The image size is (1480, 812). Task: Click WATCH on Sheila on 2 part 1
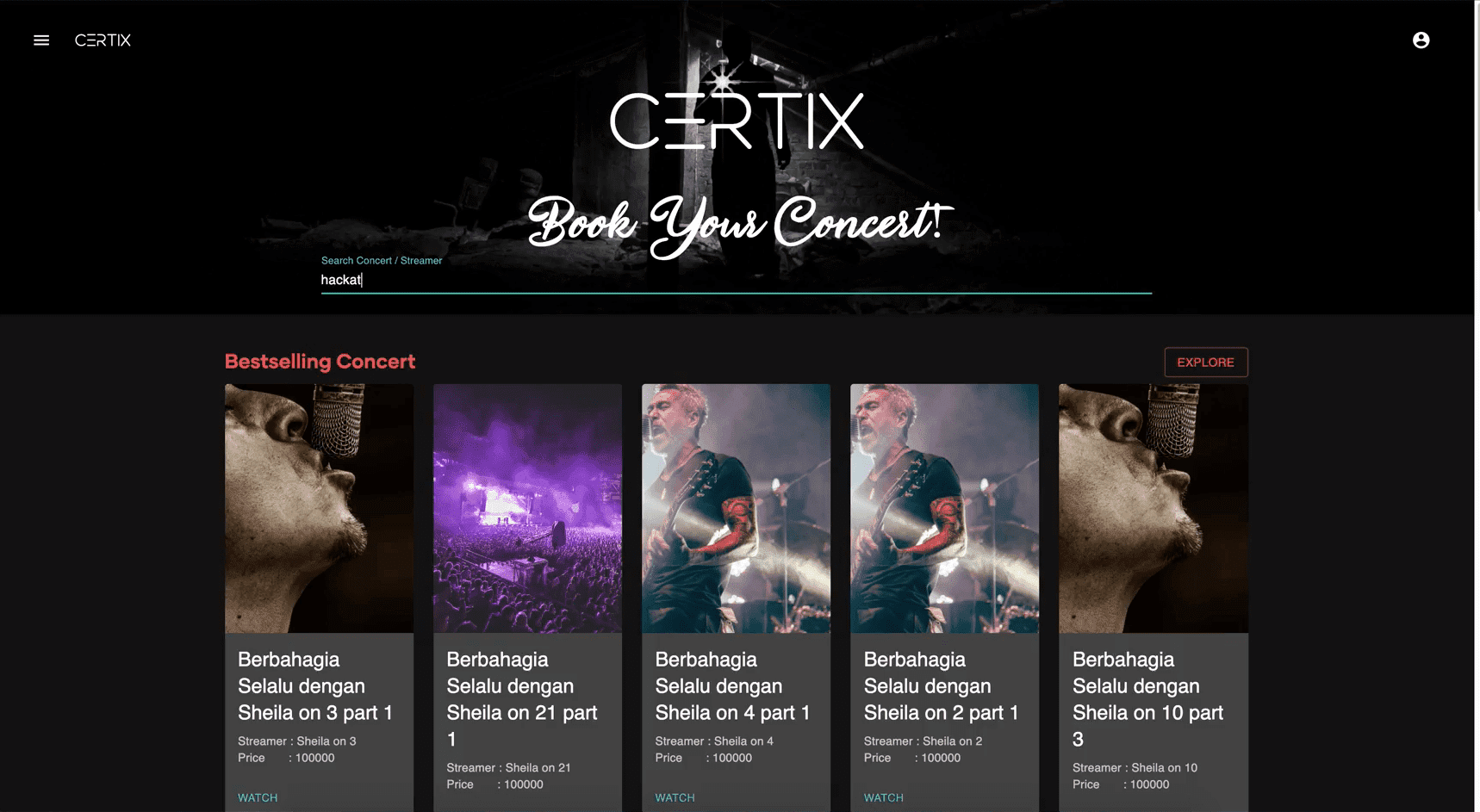(883, 797)
